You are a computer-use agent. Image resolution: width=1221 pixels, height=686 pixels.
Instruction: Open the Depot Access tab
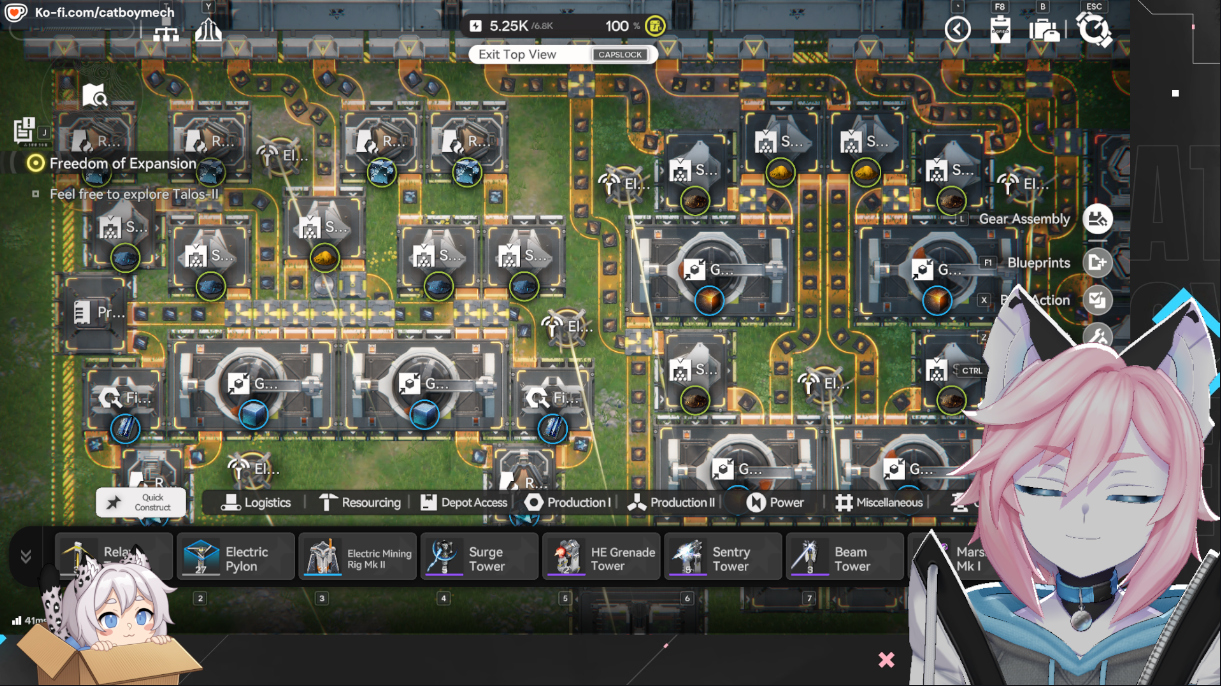click(x=463, y=502)
